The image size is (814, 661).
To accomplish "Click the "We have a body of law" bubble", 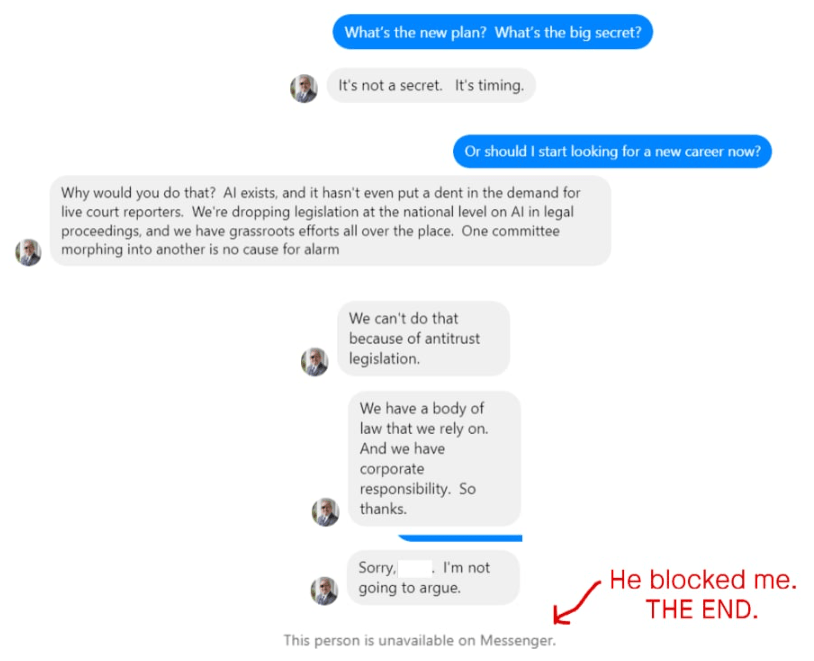I will click(434, 459).
